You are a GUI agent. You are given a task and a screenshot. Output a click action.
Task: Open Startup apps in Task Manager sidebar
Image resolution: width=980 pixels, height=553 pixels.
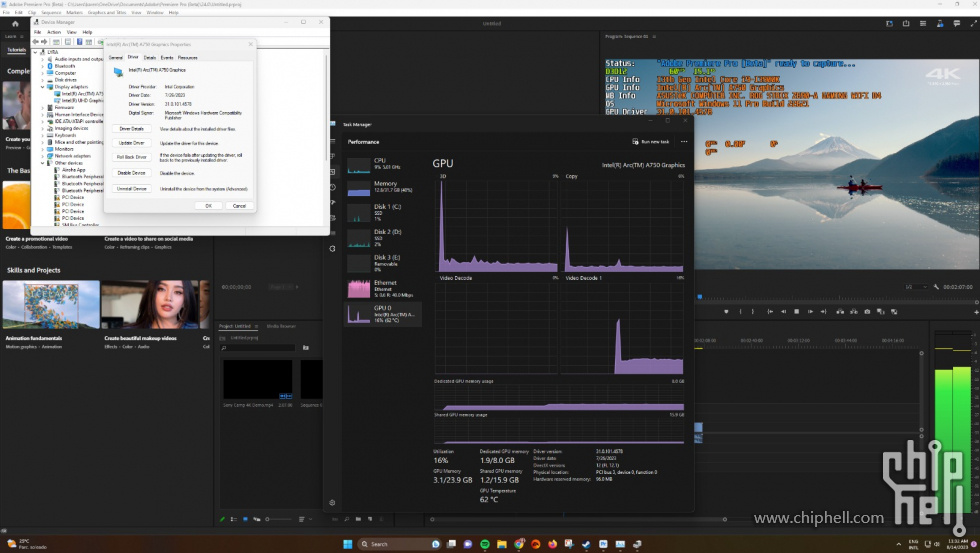tap(332, 202)
